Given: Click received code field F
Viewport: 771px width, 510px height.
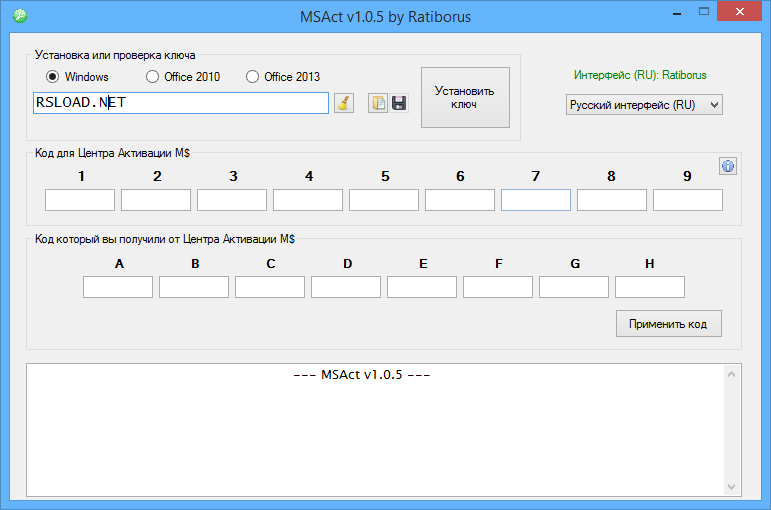Looking at the screenshot, I should pyautogui.click(x=498, y=287).
